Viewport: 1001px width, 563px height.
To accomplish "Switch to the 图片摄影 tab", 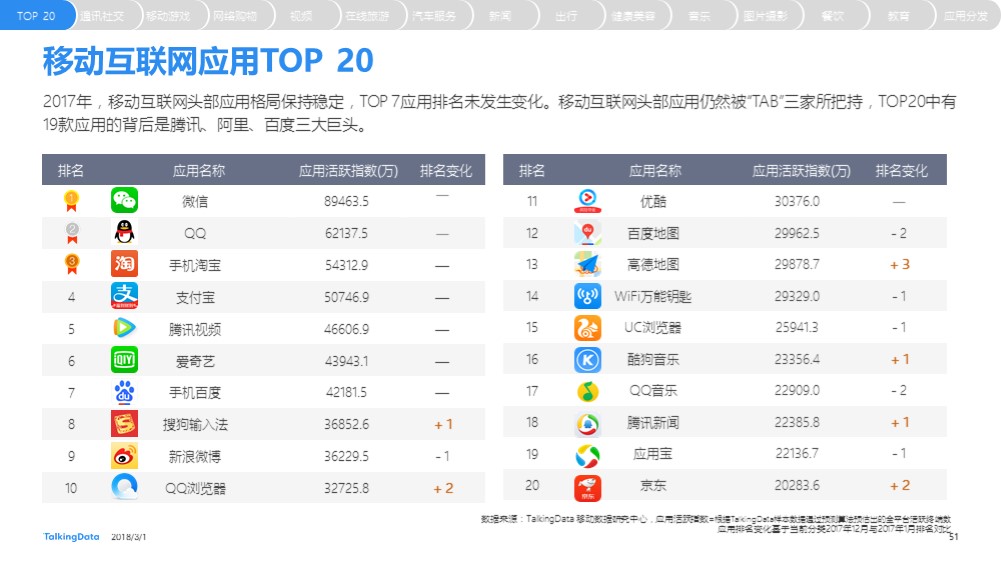I will [x=766, y=16].
